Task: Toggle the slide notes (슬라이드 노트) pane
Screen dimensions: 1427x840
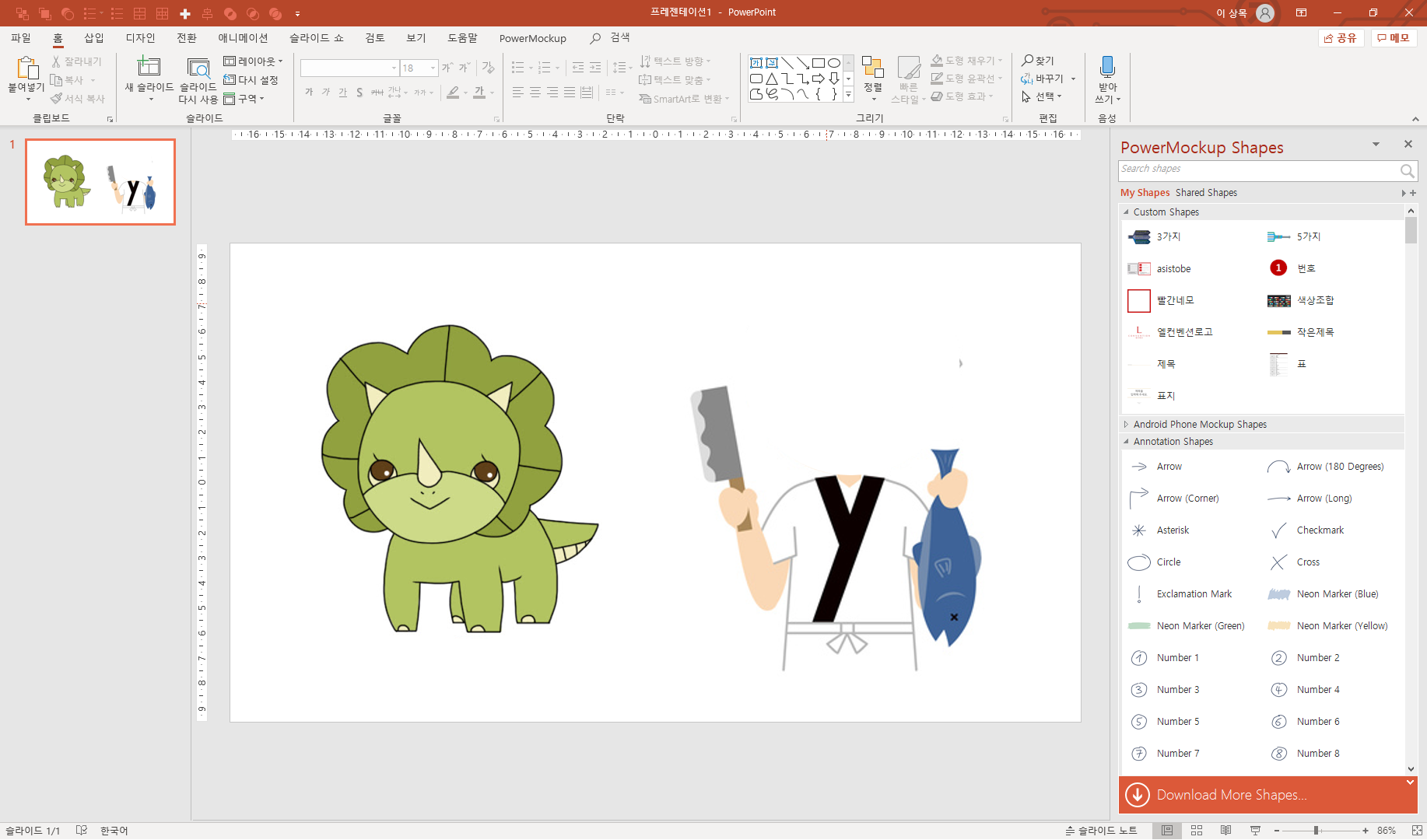Action: [1101, 830]
